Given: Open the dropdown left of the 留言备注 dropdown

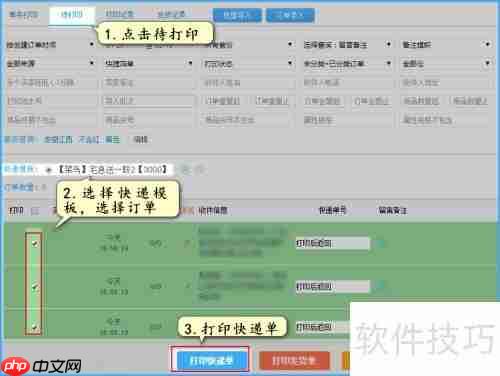Looking at the screenshot, I should tap(247, 44).
